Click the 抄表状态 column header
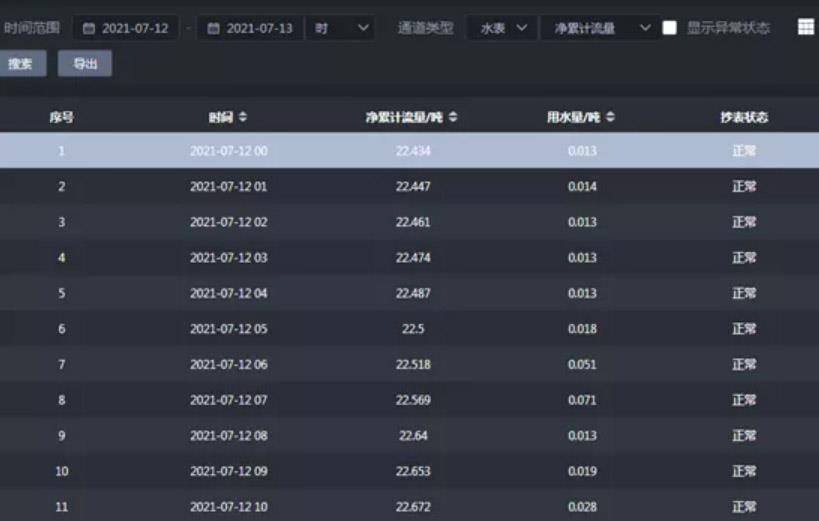 click(744, 118)
